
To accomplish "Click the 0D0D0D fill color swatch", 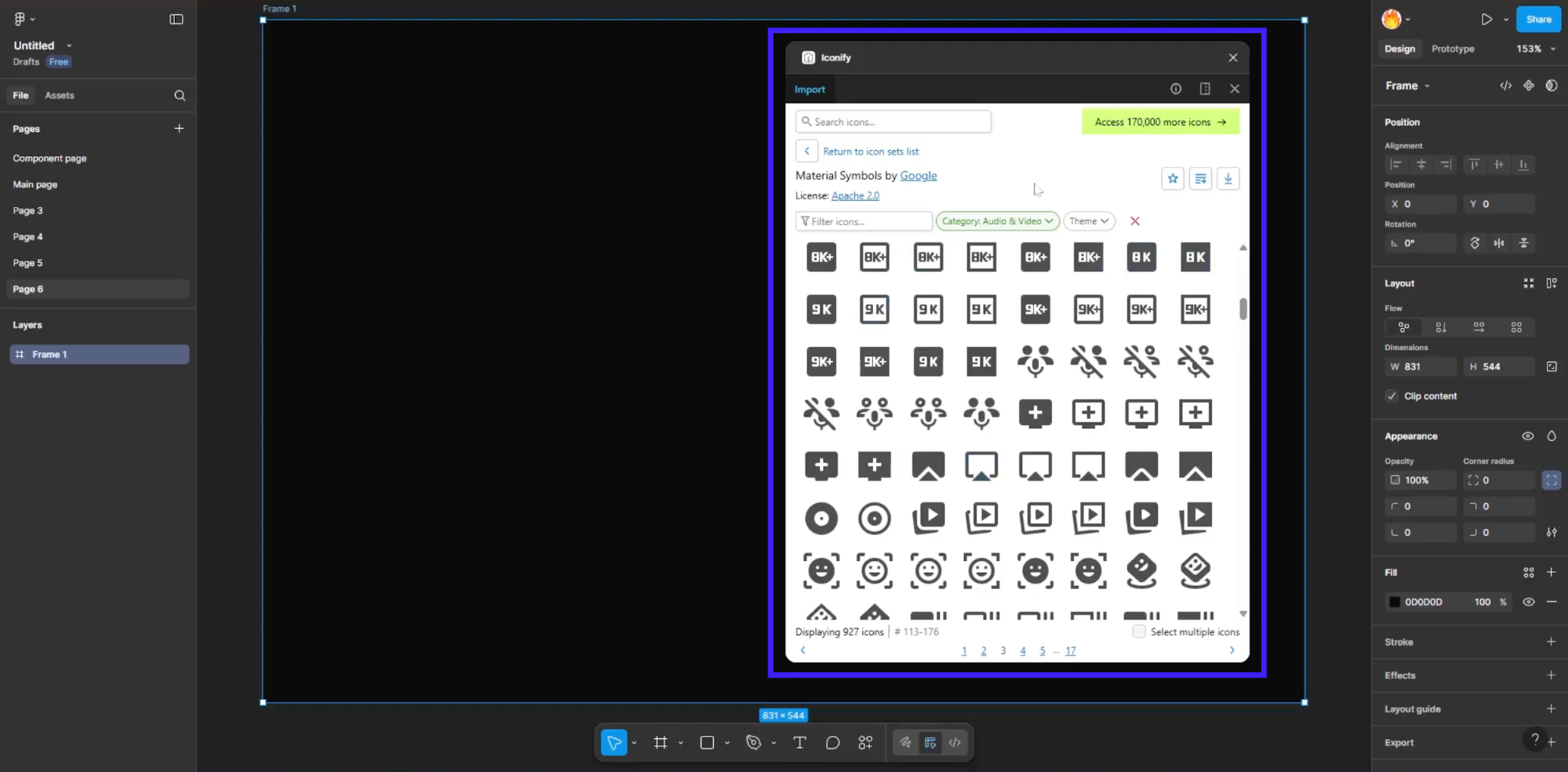I will [1395, 603].
